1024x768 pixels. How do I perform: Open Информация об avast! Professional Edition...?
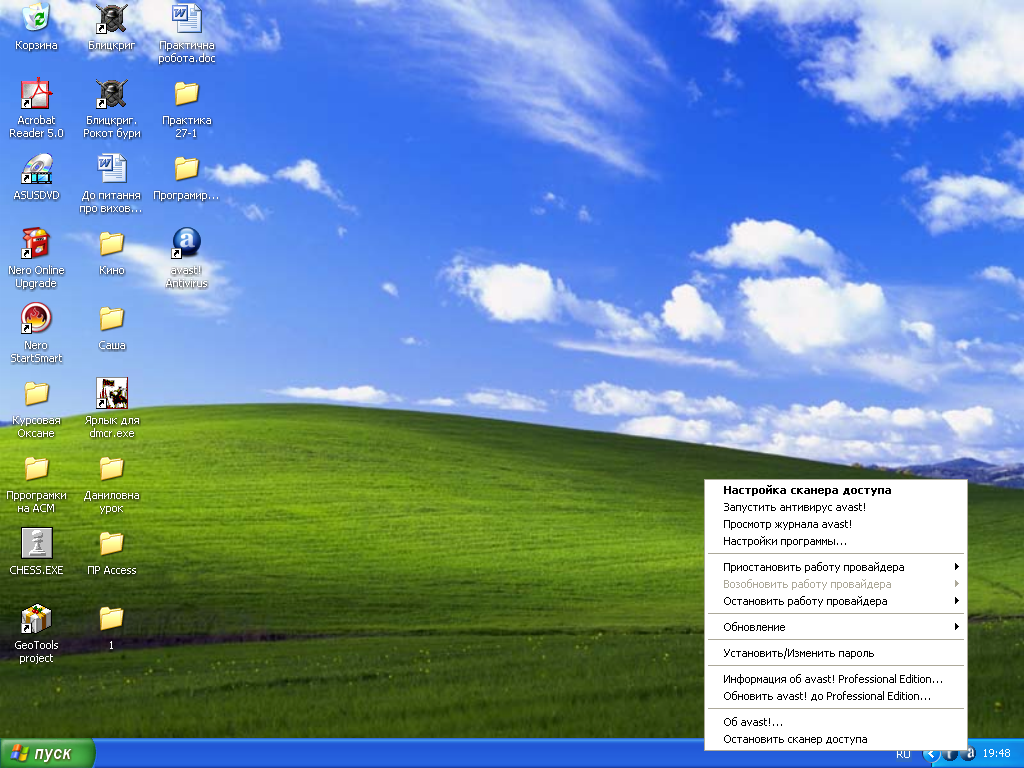coord(835,679)
